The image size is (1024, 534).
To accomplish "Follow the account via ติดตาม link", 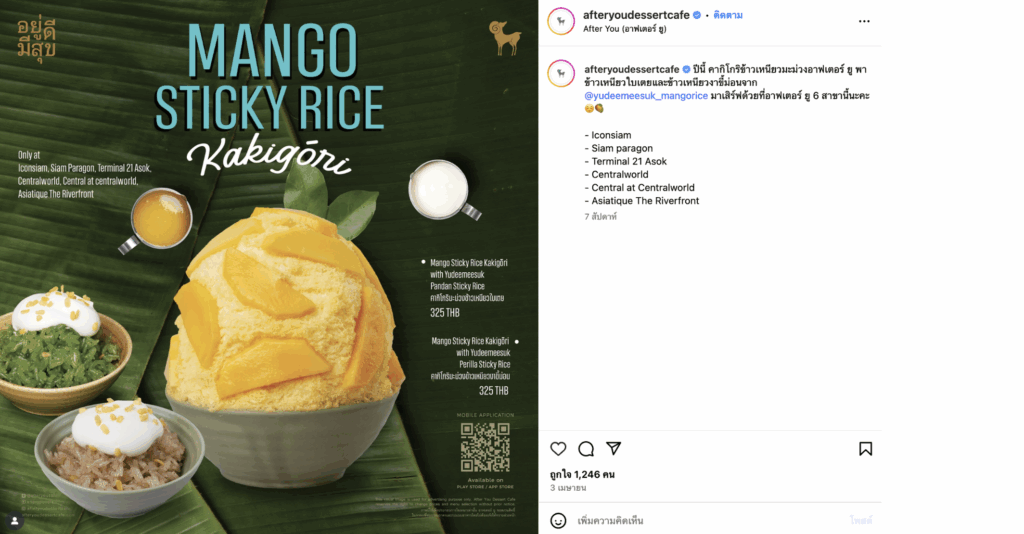I will (x=728, y=15).
